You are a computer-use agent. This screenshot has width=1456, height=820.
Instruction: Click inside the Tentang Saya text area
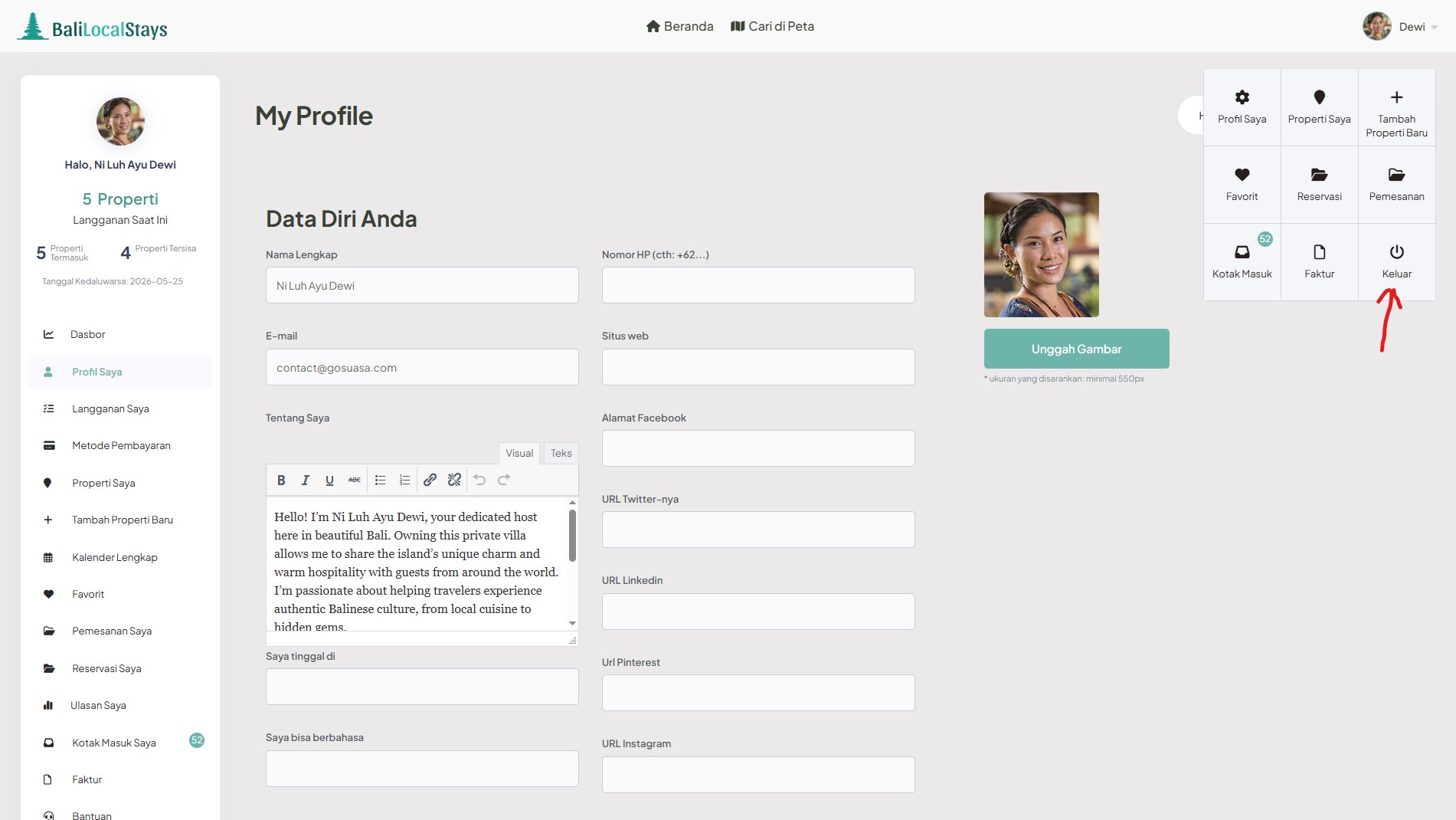pos(417,563)
